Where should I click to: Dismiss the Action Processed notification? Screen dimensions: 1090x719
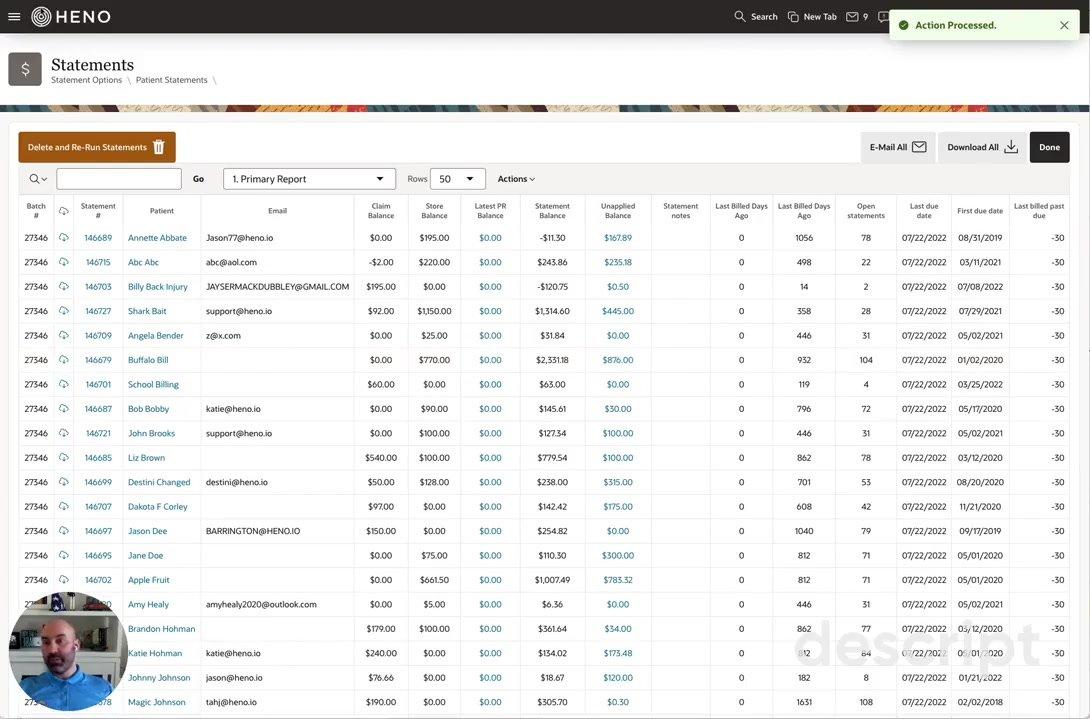click(1064, 25)
